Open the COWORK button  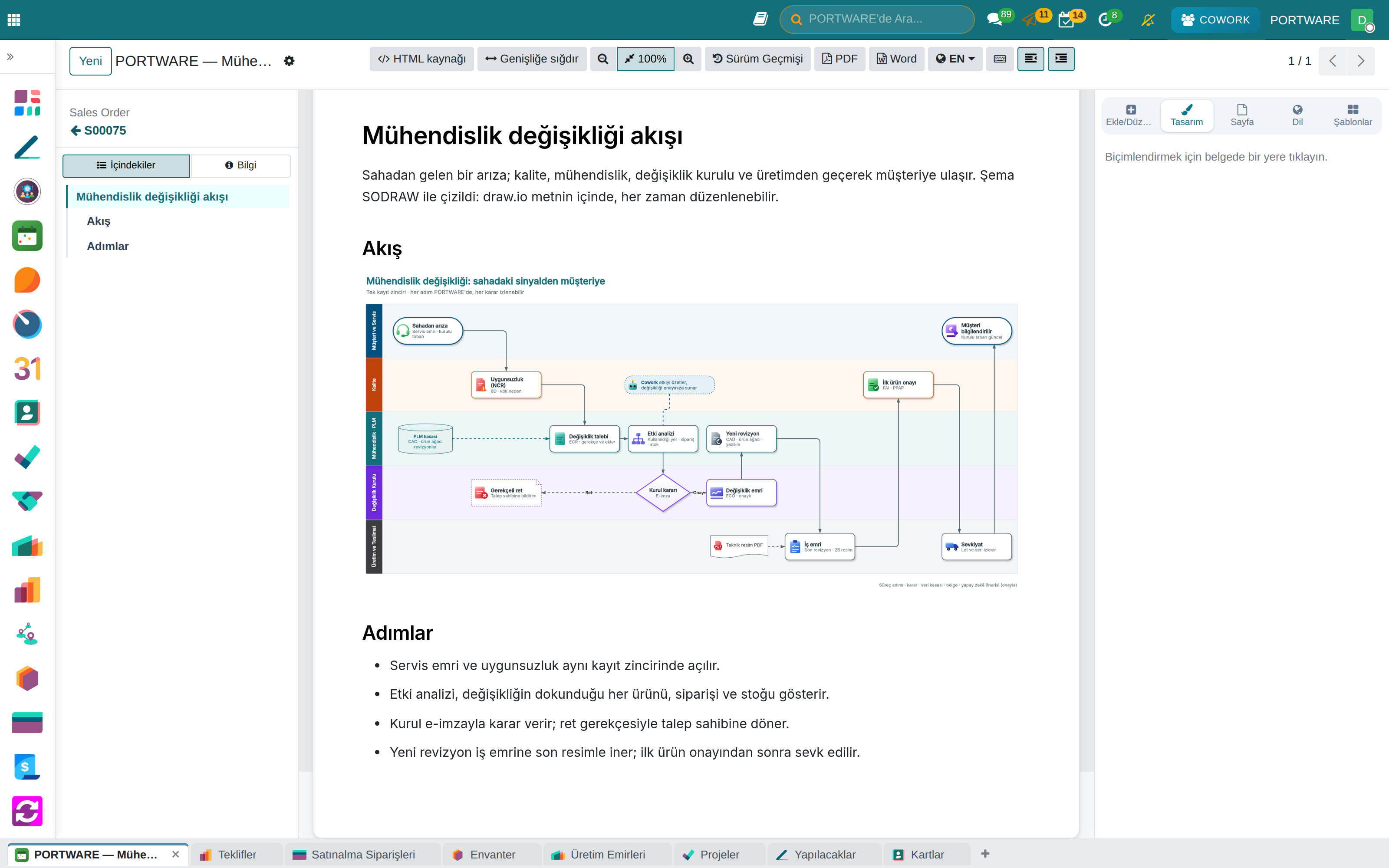tap(1215, 20)
